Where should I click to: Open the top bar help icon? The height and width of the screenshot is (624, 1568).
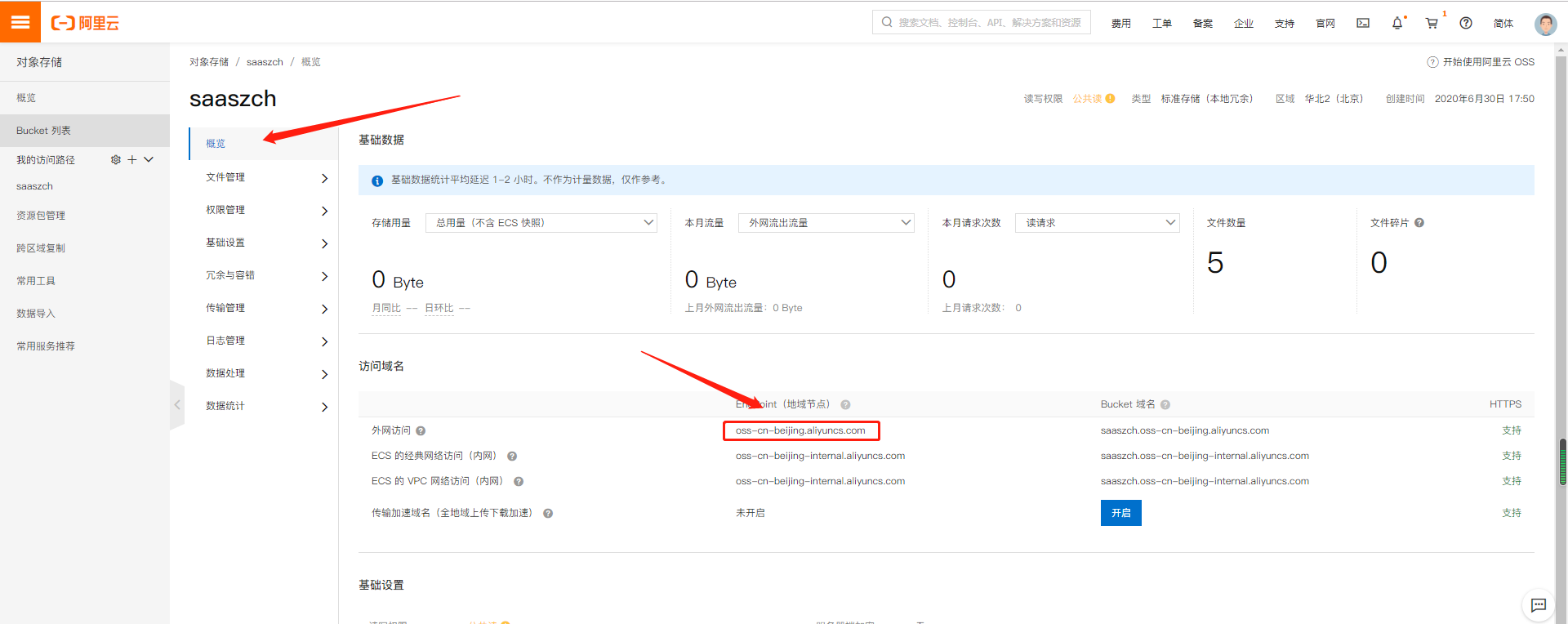pos(1466,23)
